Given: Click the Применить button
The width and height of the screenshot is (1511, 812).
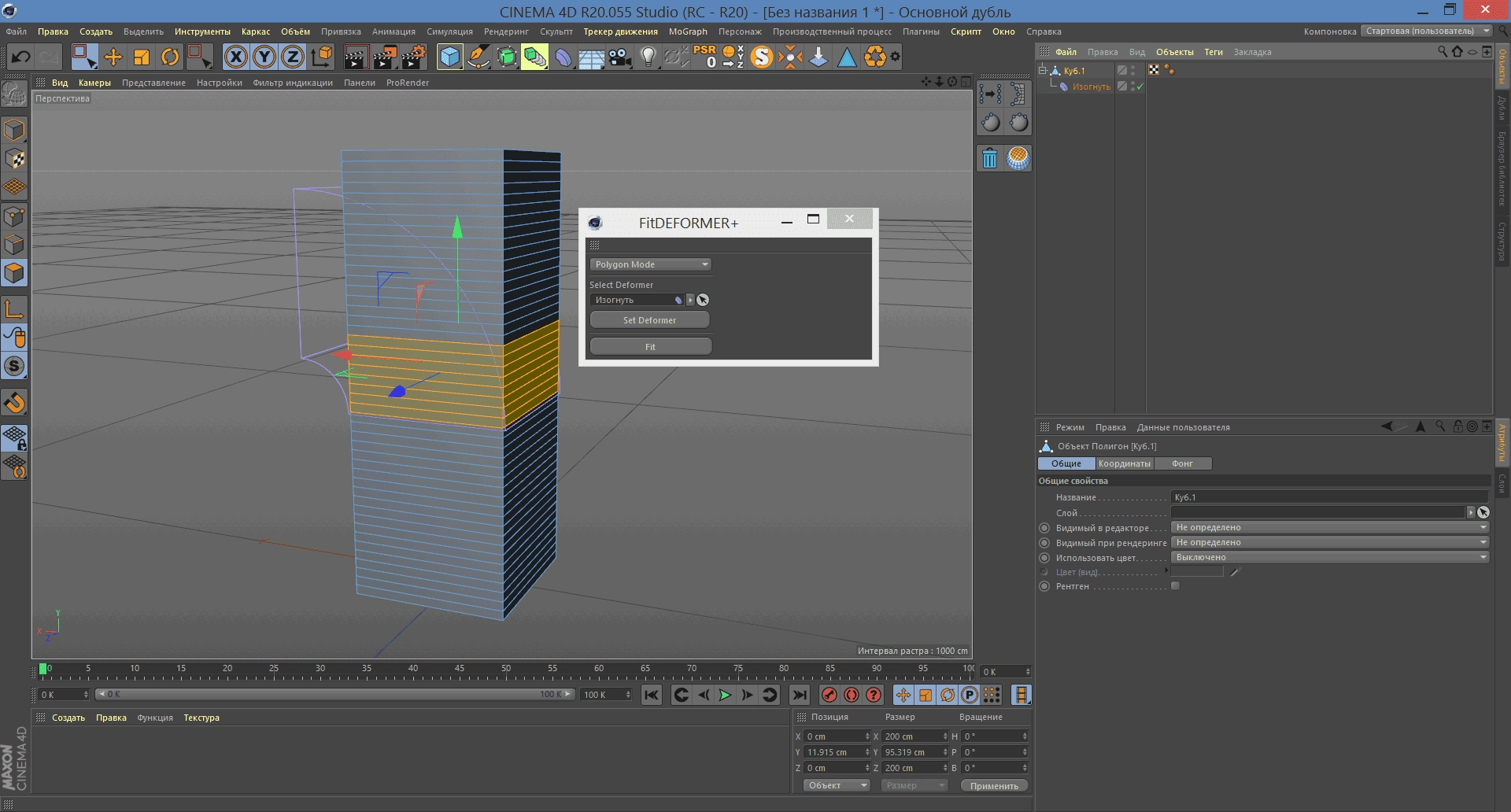Looking at the screenshot, I should [994, 785].
